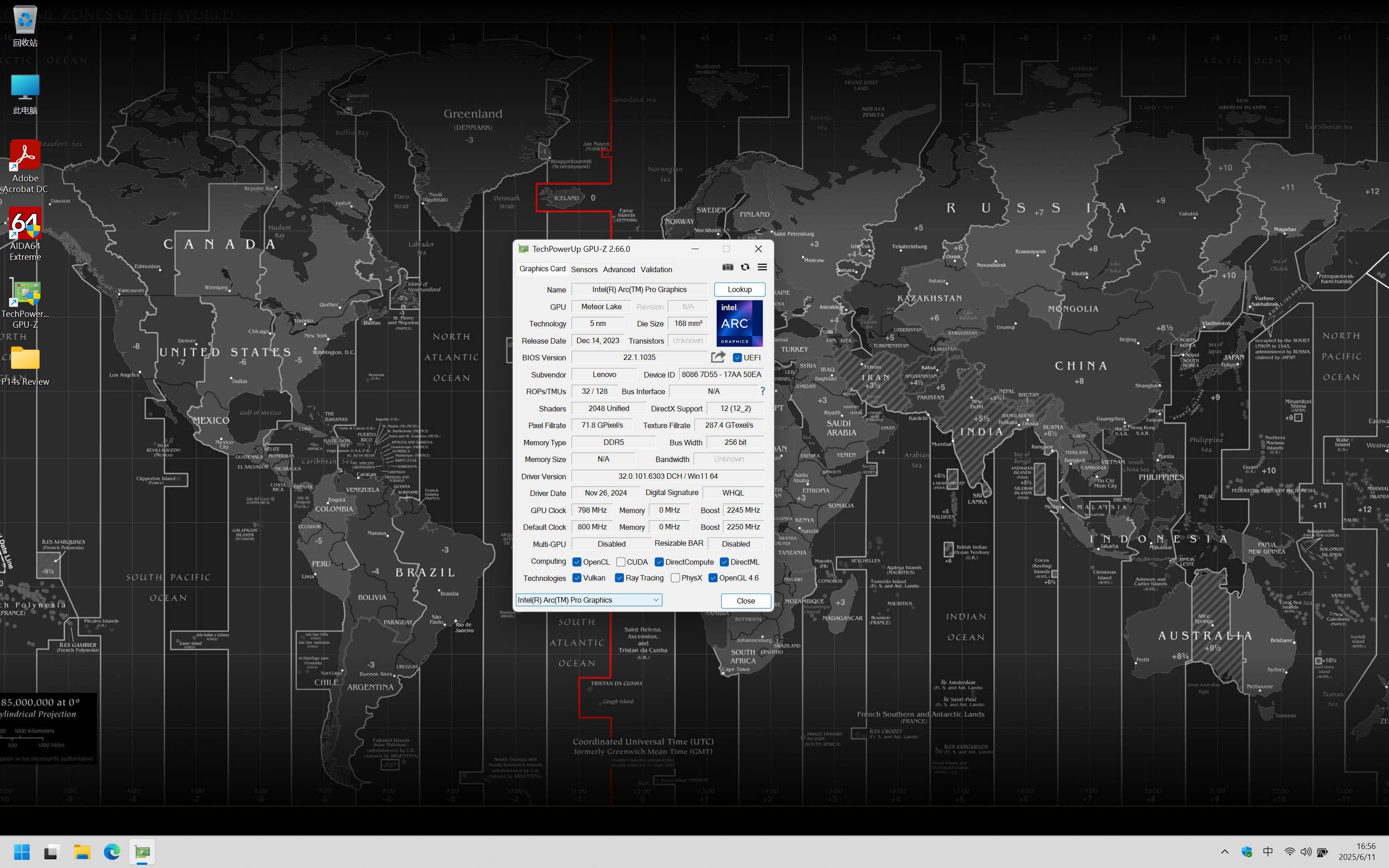Expand the hidden tray icons chevron
Viewport: 1389px width, 868px height.
coord(1224,852)
